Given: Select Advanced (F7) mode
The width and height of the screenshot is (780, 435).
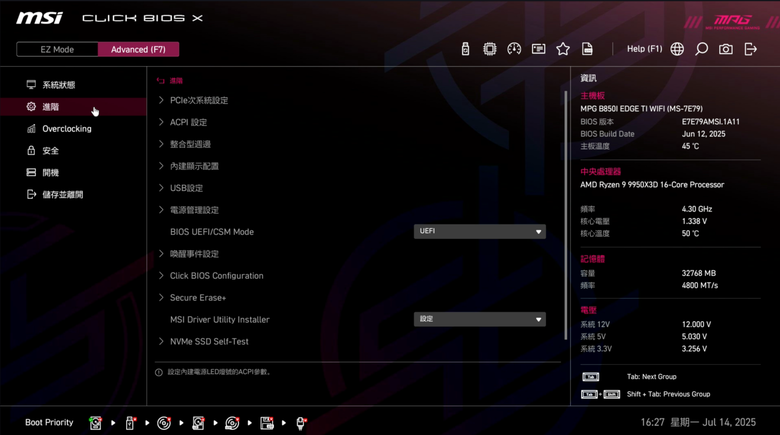Looking at the screenshot, I should [138, 49].
